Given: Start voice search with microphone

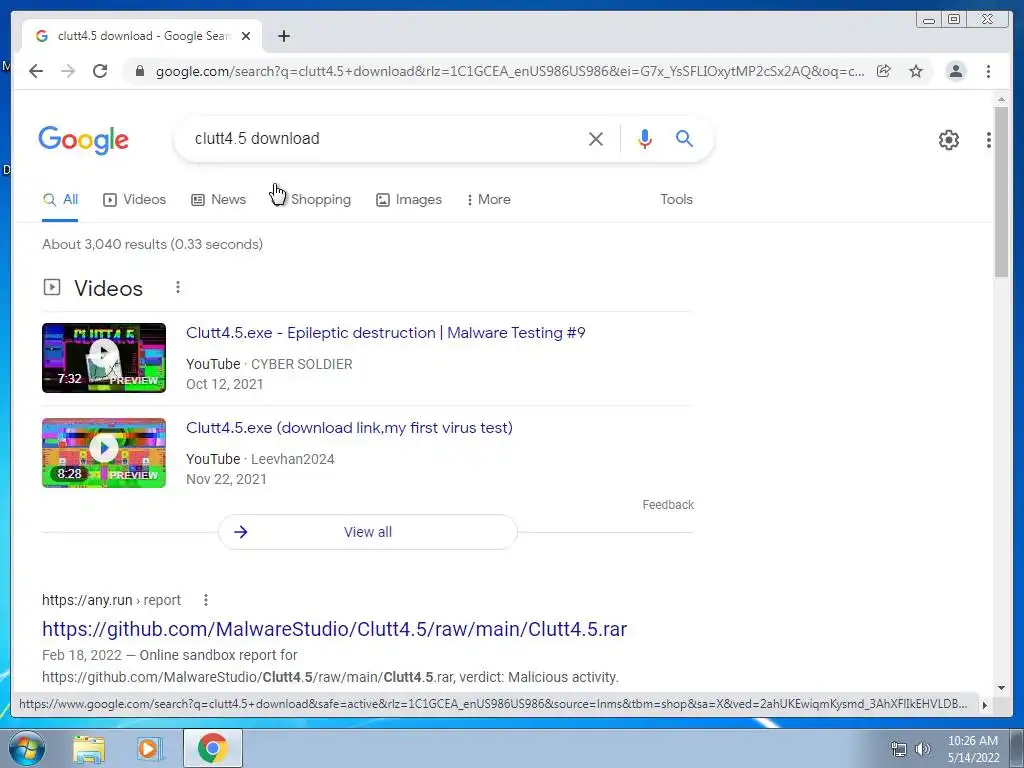Looking at the screenshot, I should (645, 138).
